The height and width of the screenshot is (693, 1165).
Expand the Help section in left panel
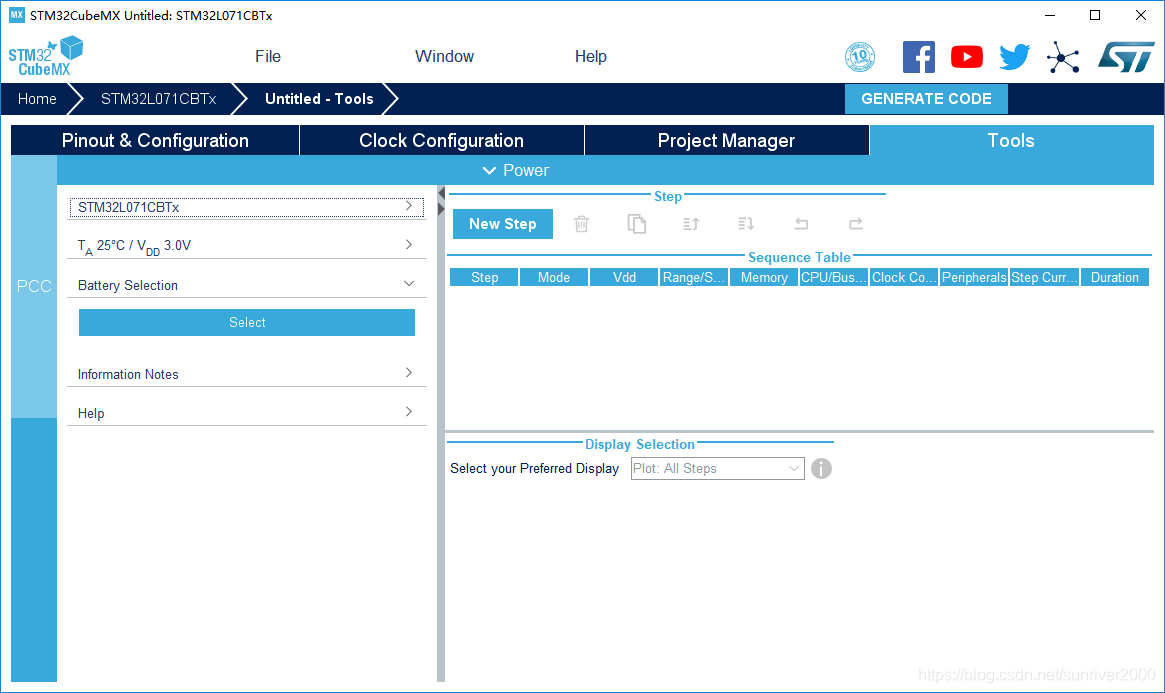click(x=247, y=413)
